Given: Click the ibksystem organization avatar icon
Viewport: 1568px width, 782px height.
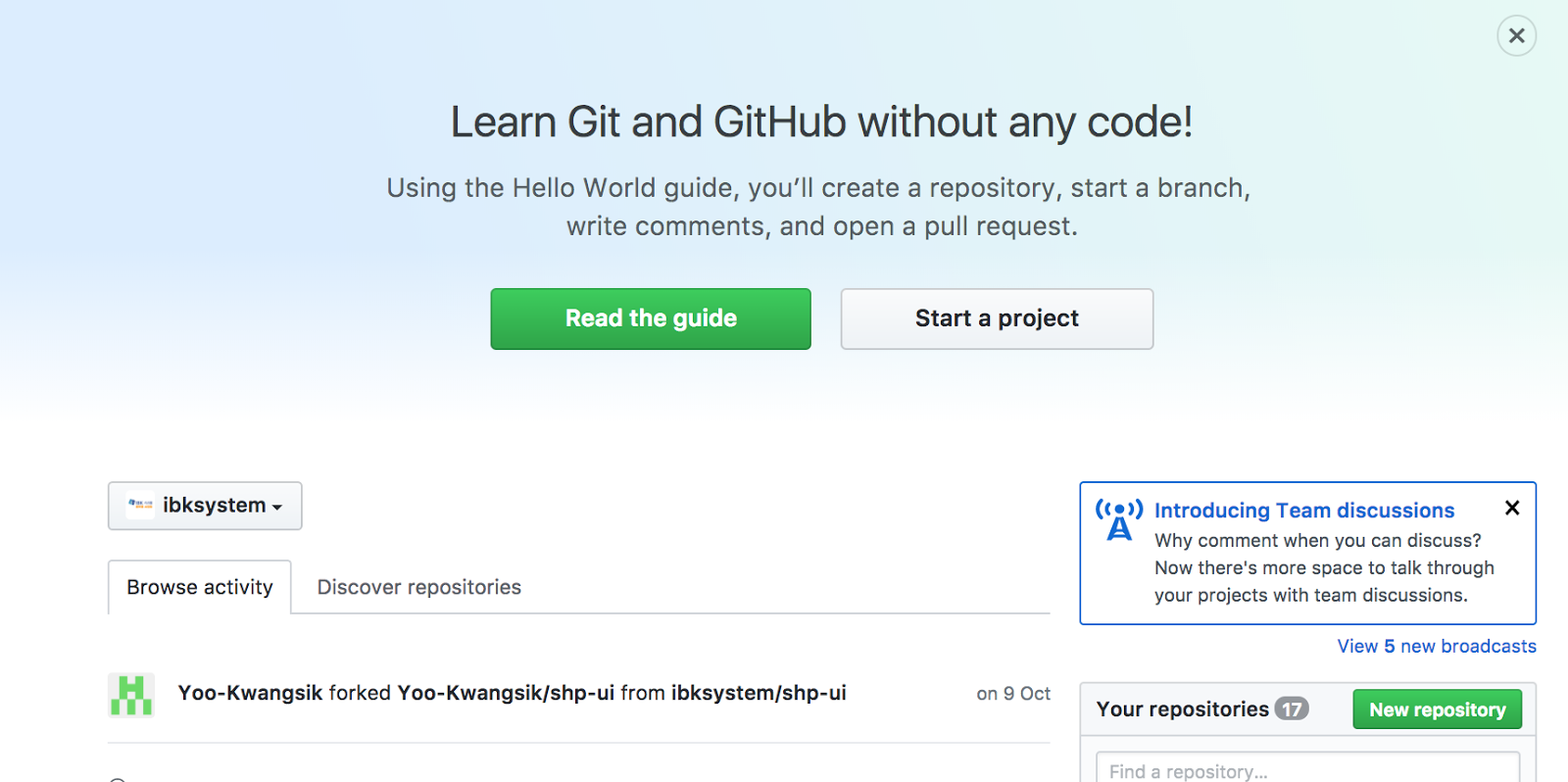Looking at the screenshot, I should click(140, 505).
